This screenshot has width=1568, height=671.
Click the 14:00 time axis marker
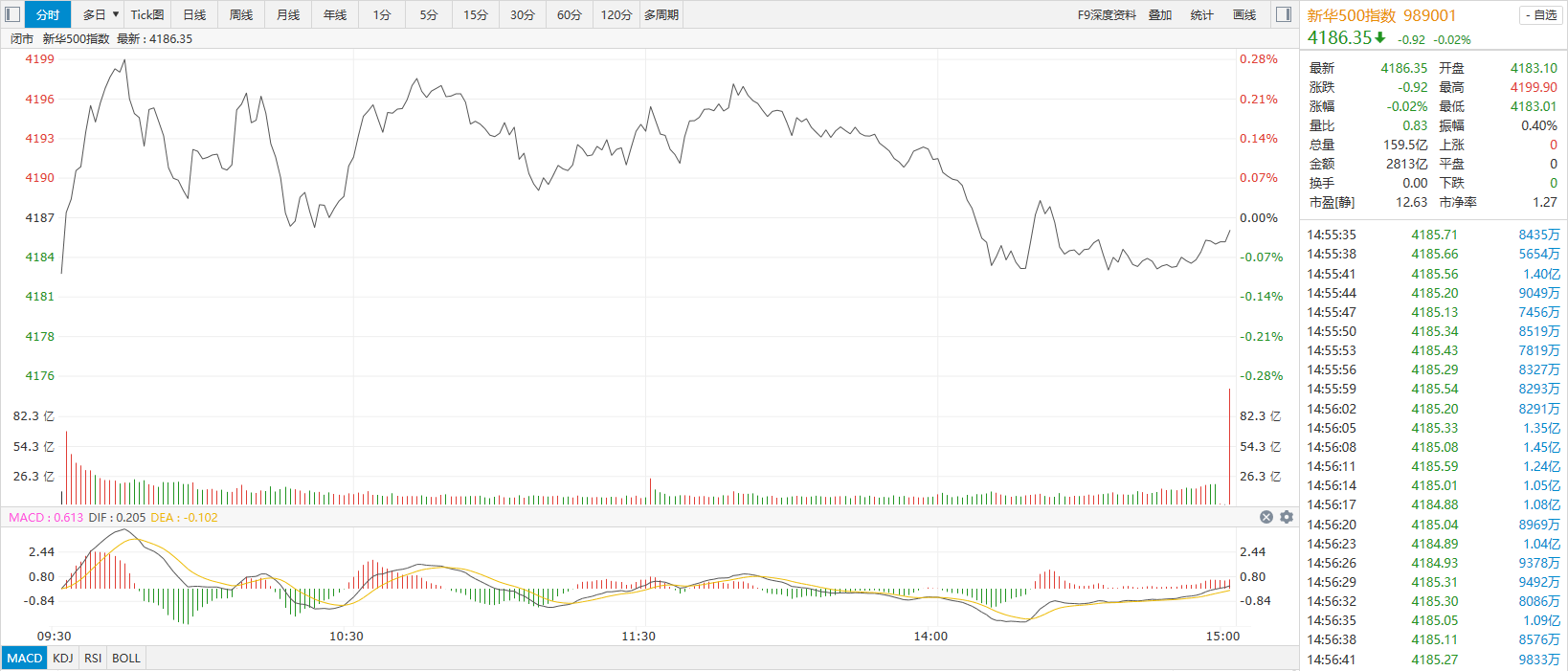coord(930,636)
